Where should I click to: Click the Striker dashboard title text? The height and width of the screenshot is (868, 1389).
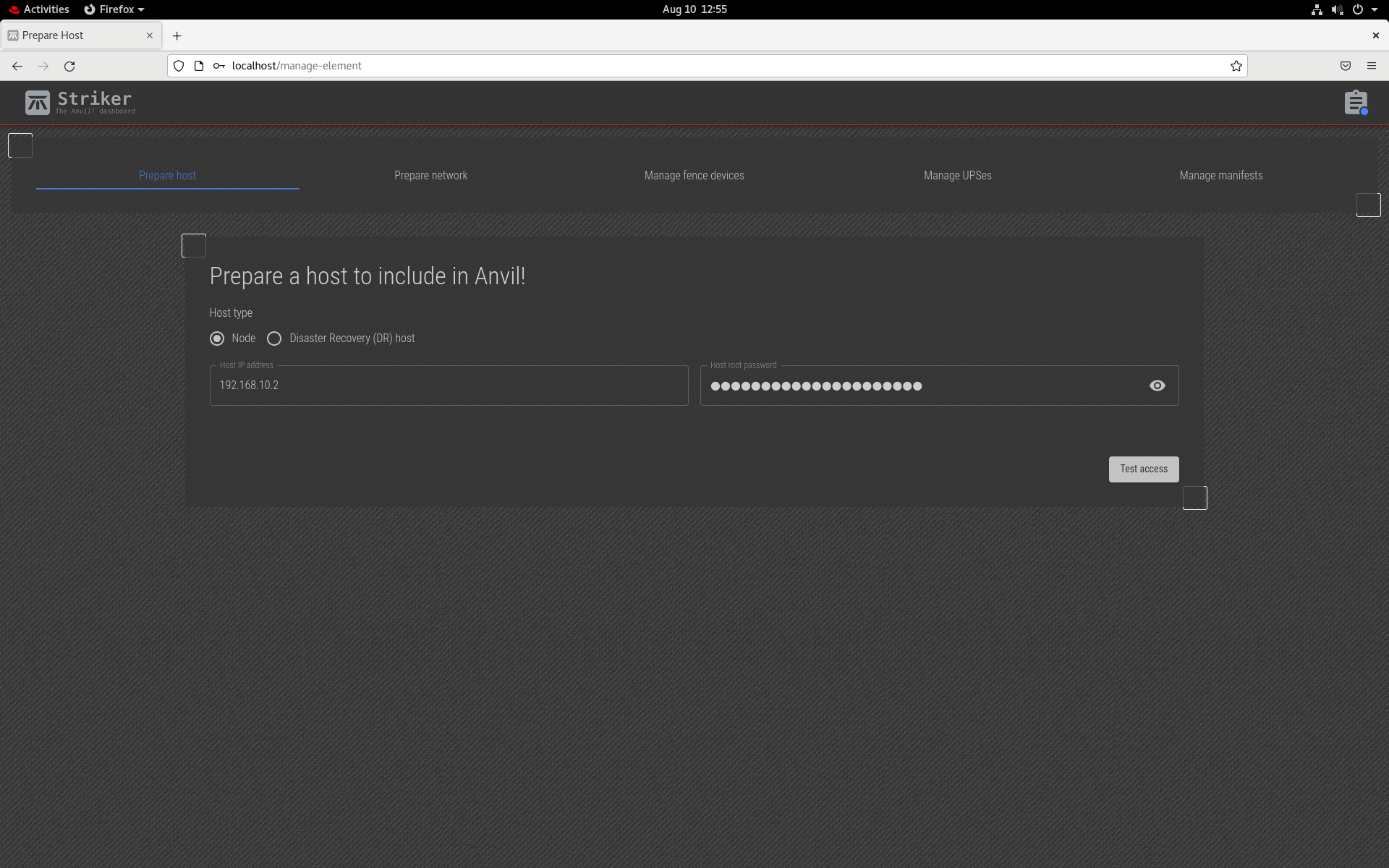tap(95, 99)
